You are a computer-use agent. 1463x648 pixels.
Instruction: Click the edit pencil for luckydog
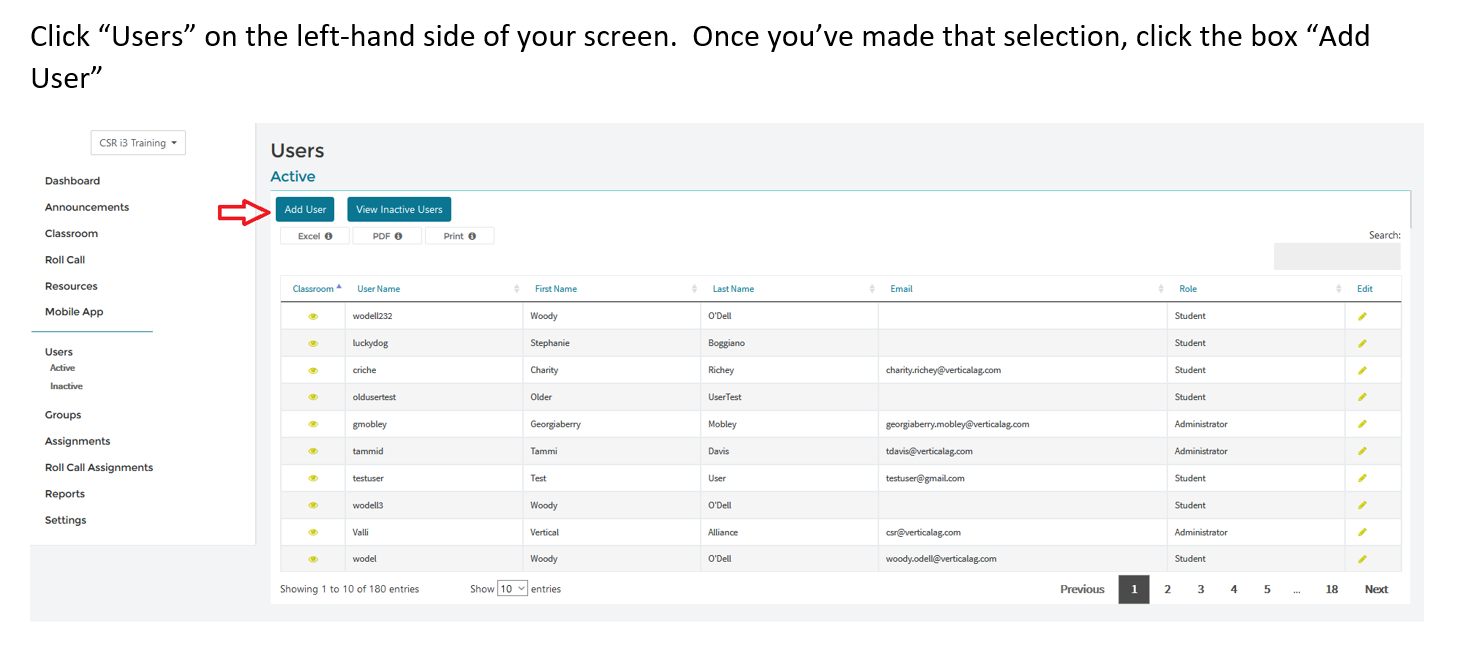(x=1362, y=343)
